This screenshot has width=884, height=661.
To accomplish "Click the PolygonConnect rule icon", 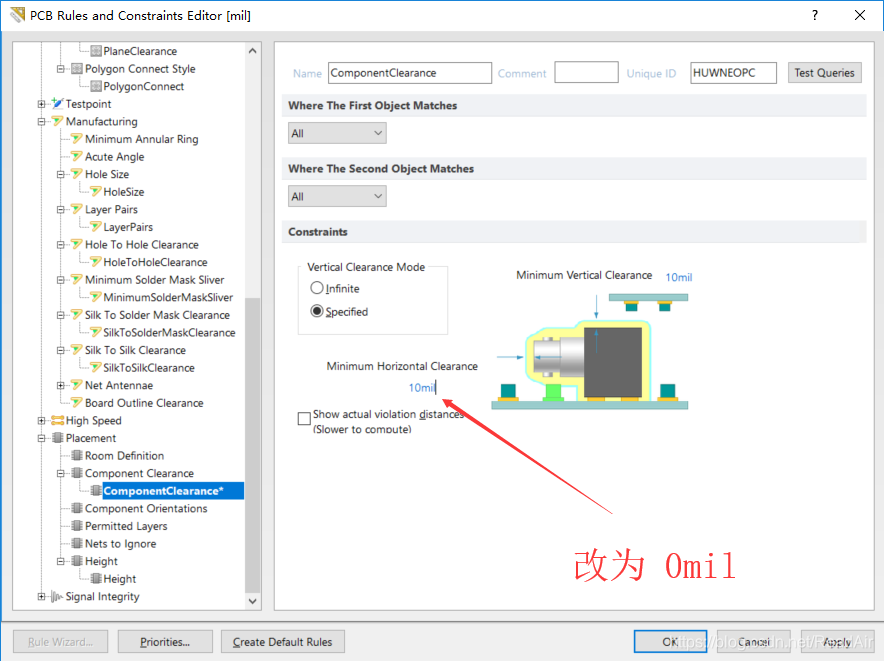I will [x=96, y=86].
